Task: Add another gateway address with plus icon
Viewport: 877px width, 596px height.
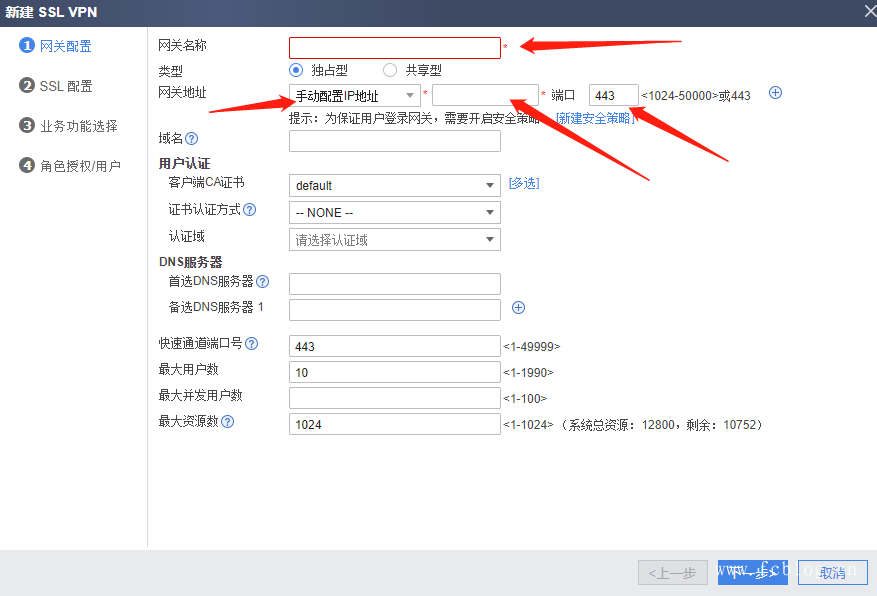Action: (x=775, y=93)
